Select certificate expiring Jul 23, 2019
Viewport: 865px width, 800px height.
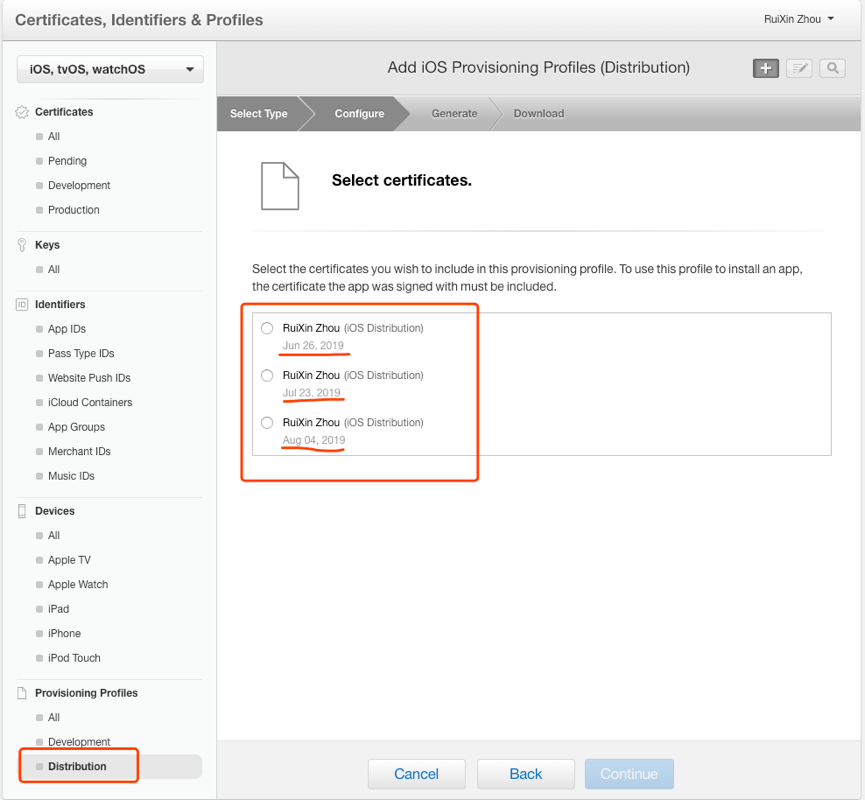(267, 376)
